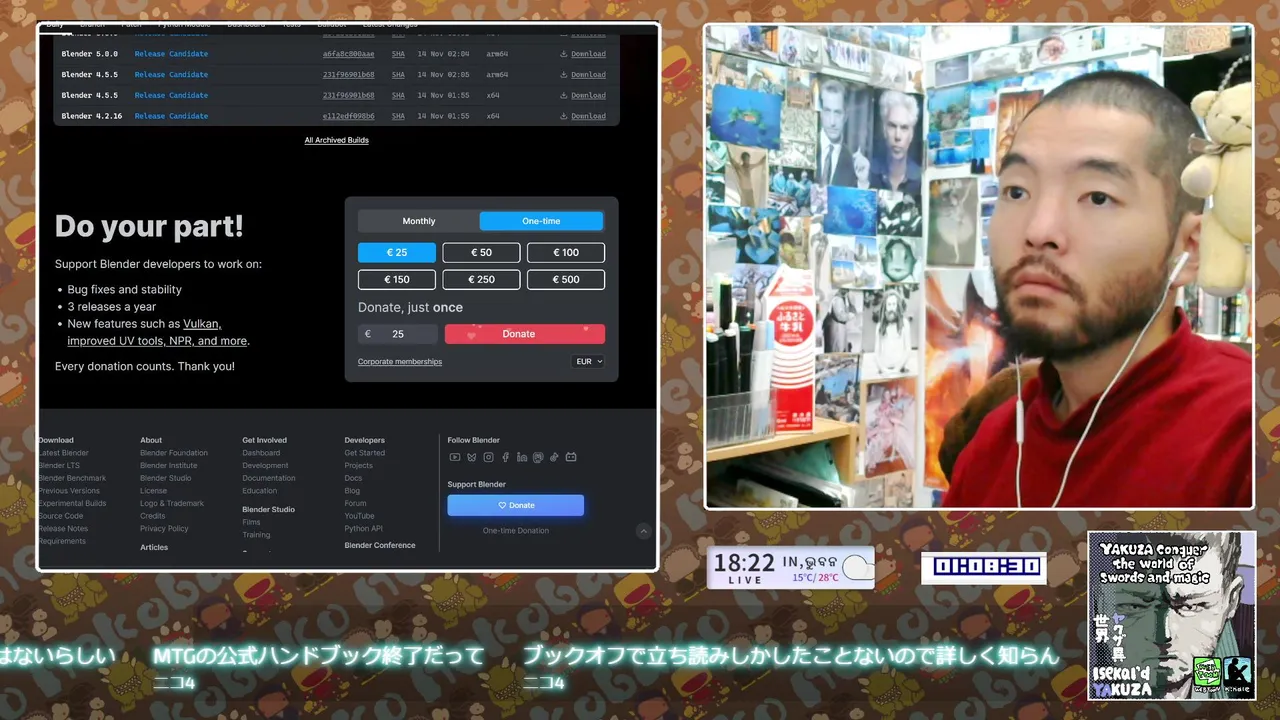Click the 18:22 LIVE clock widget
This screenshot has height=720, width=1280.
(791, 567)
